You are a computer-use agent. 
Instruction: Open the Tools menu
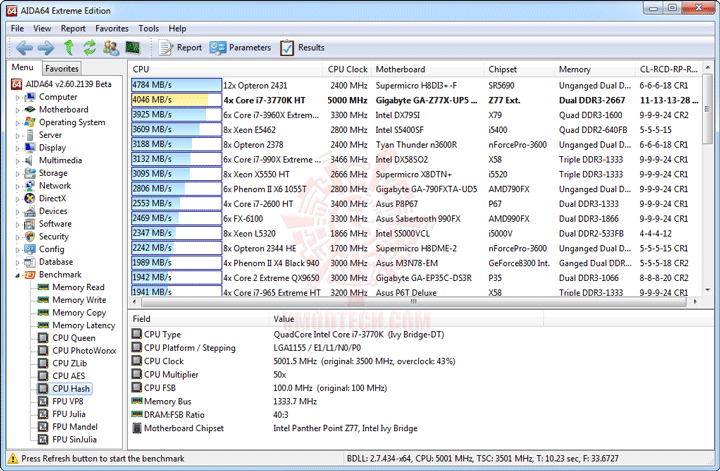pos(148,28)
